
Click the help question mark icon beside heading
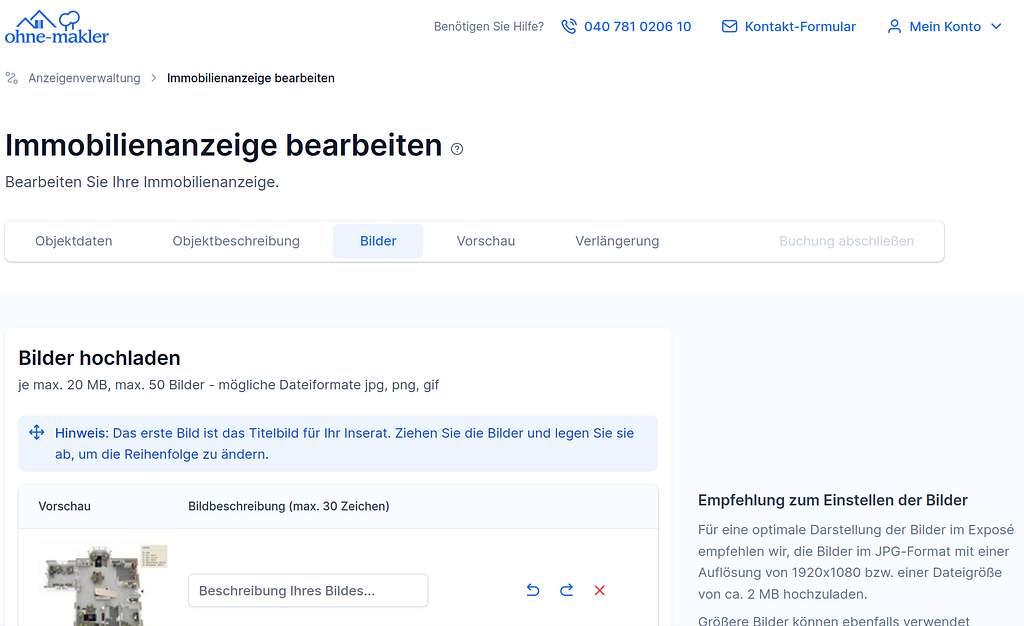point(457,149)
